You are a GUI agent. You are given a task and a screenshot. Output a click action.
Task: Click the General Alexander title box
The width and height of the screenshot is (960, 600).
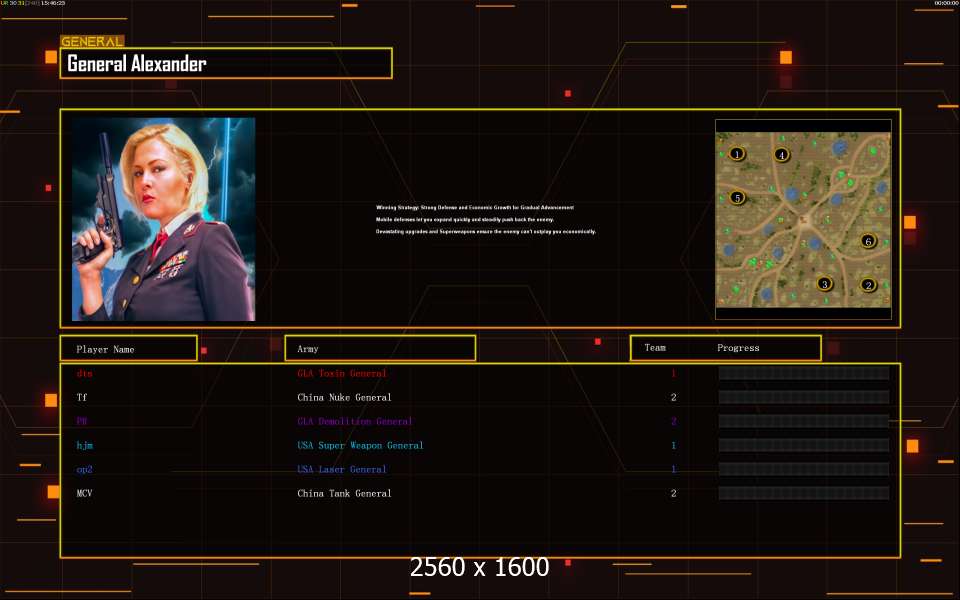[226, 63]
